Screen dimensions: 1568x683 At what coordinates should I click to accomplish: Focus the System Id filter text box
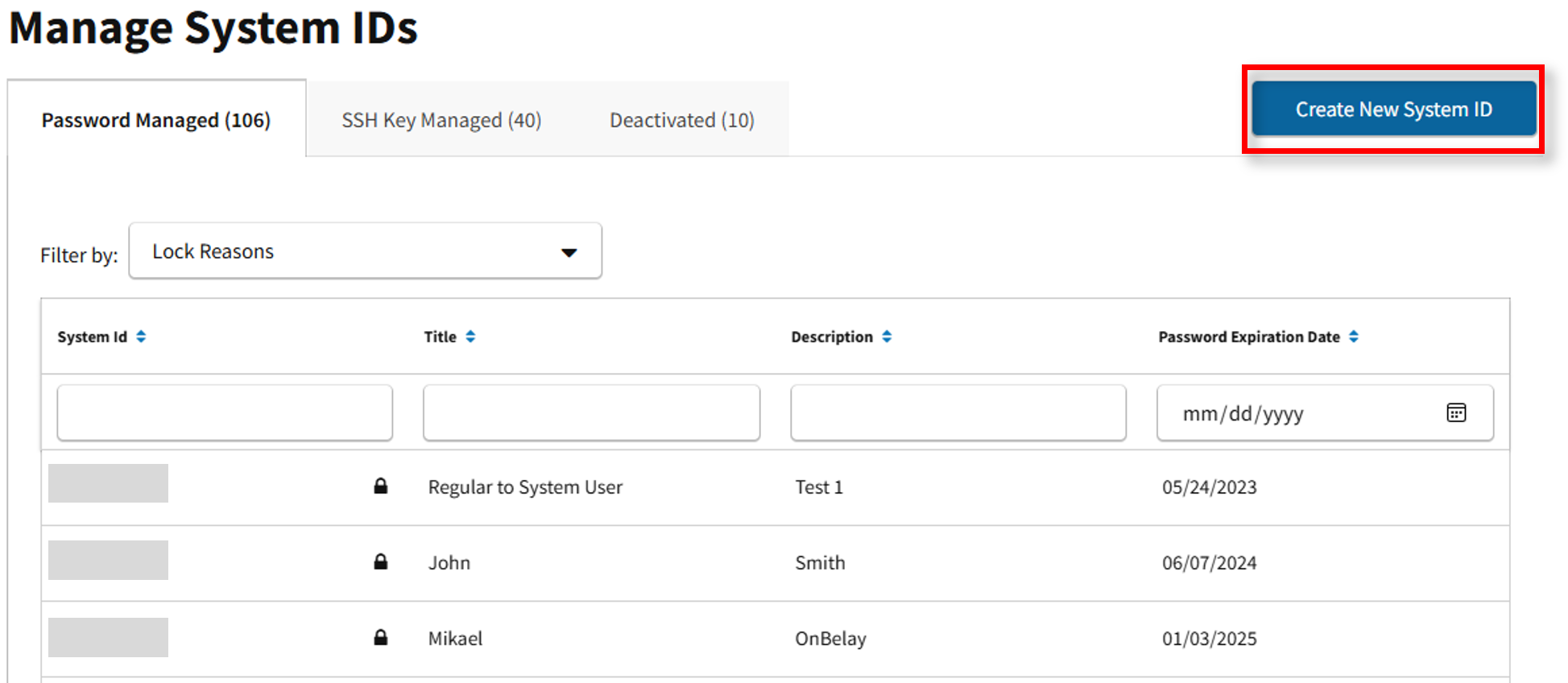pyautogui.click(x=225, y=413)
